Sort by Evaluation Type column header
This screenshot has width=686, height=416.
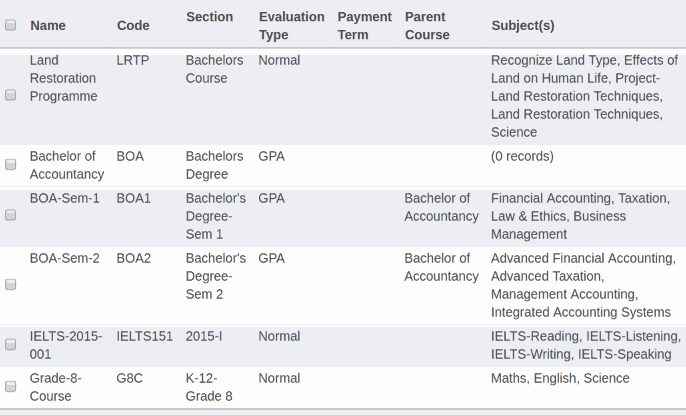click(291, 26)
